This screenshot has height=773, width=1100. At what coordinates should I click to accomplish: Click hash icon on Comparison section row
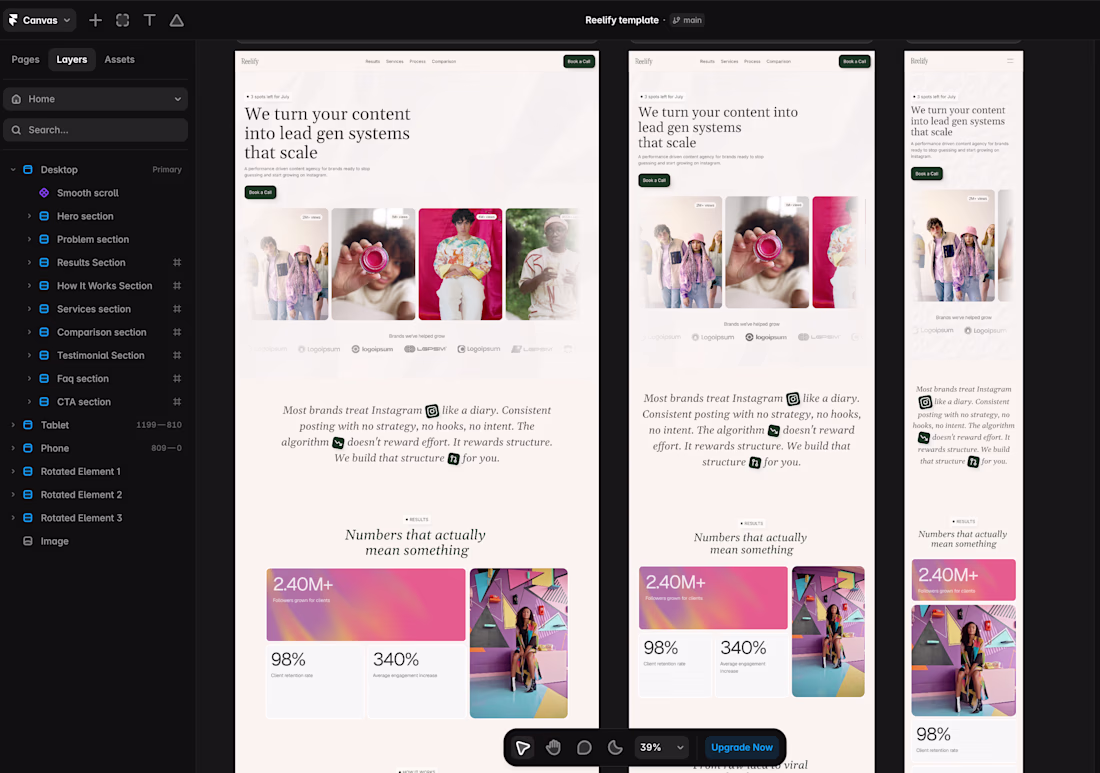(177, 332)
